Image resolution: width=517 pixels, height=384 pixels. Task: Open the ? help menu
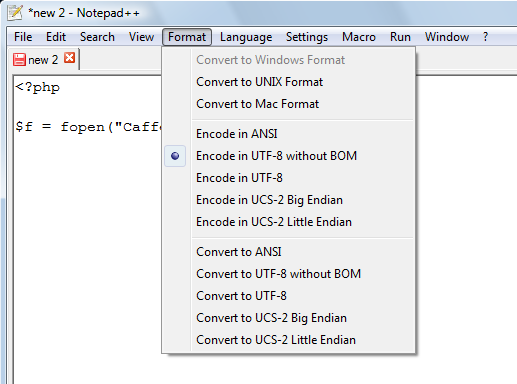[x=485, y=37]
